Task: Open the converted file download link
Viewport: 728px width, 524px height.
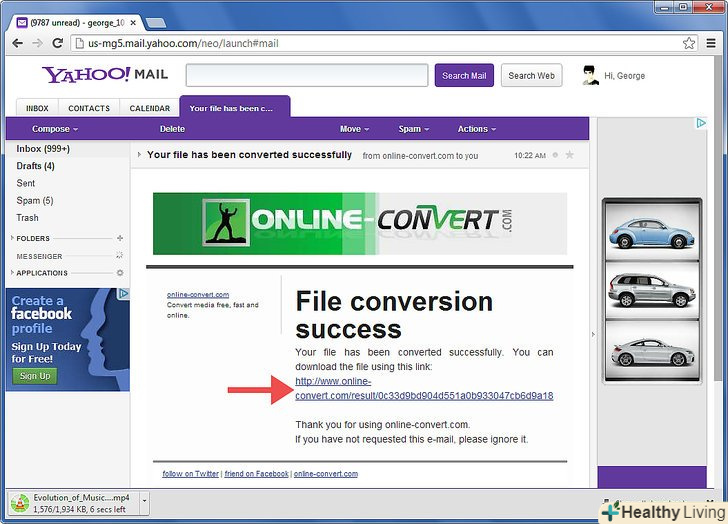Action: pyautogui.click(x=424, y=388)
